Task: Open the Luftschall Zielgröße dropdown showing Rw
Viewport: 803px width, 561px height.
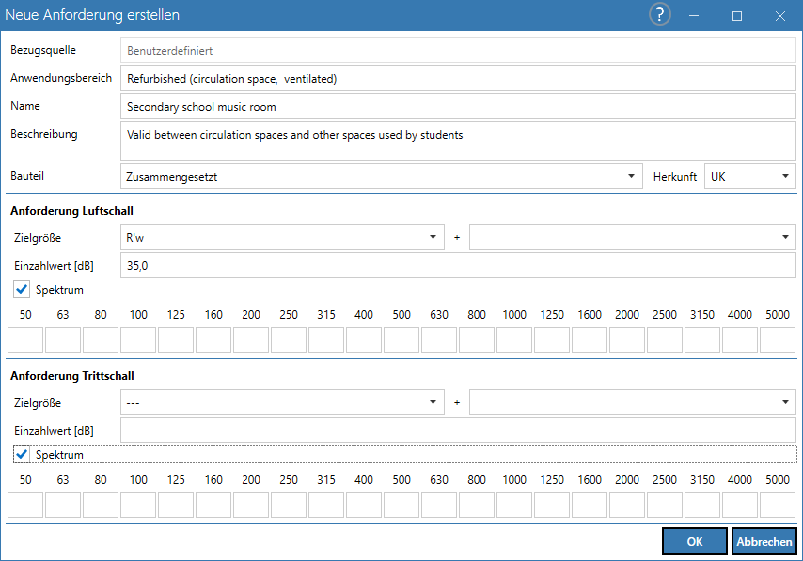Action: (282, 237)
